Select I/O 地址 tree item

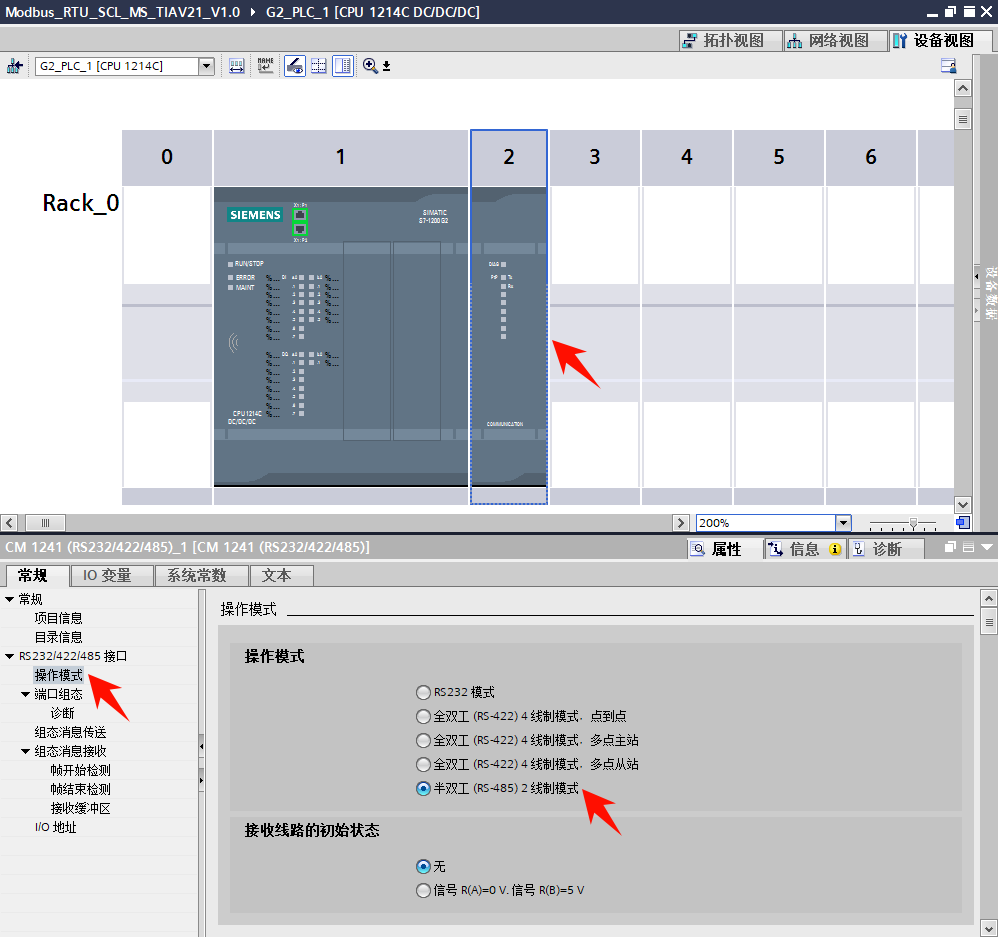pyautogui.click(x=56, y=828)
